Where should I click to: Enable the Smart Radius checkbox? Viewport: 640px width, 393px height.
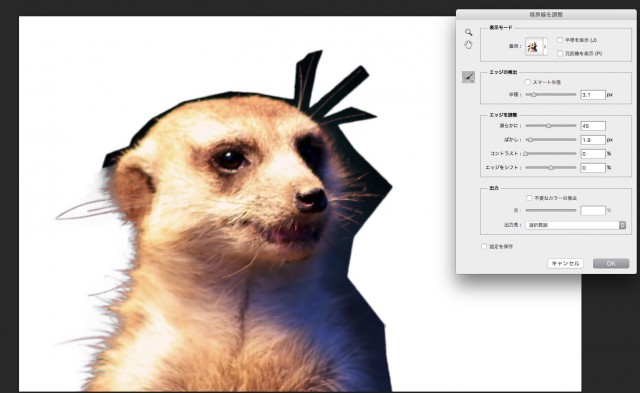527,82
